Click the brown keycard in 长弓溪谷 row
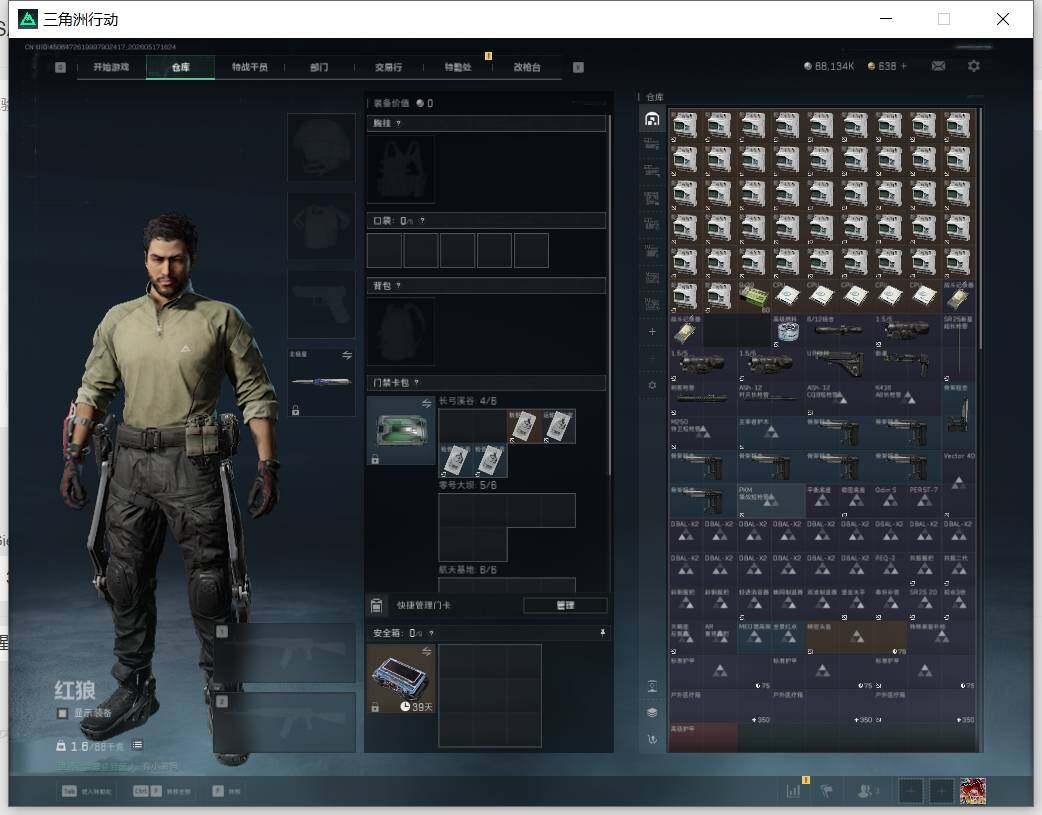 point(524,426)
